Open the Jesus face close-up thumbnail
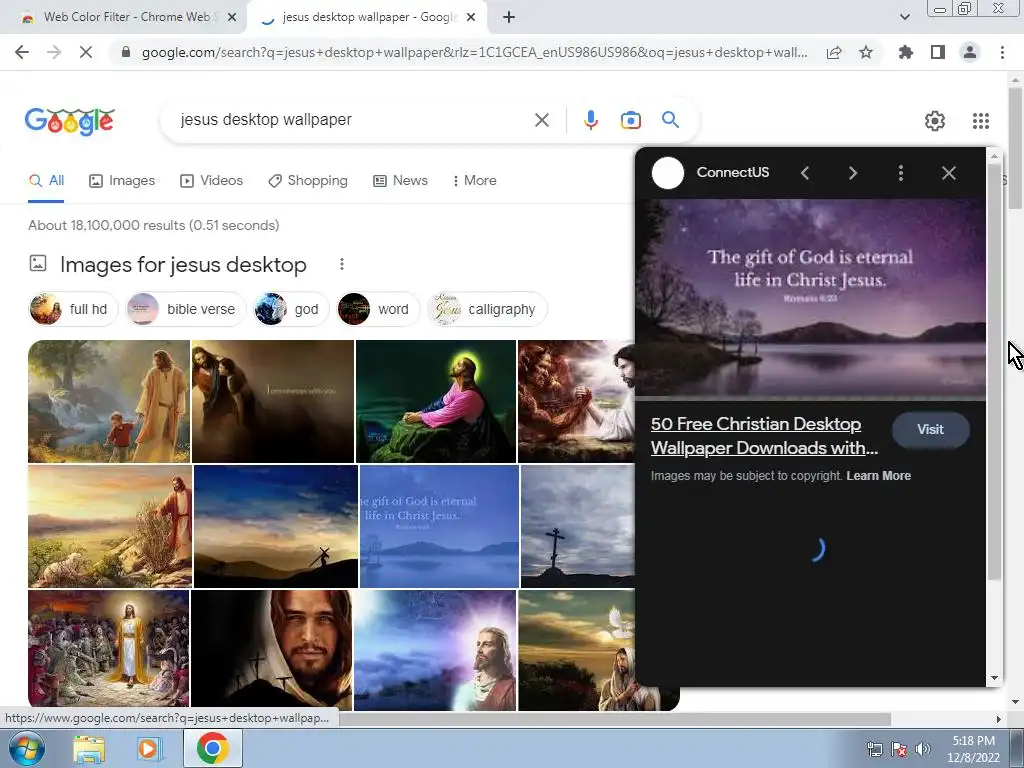The height and width of the screenshot is (768, 1024). click(271, 650)
